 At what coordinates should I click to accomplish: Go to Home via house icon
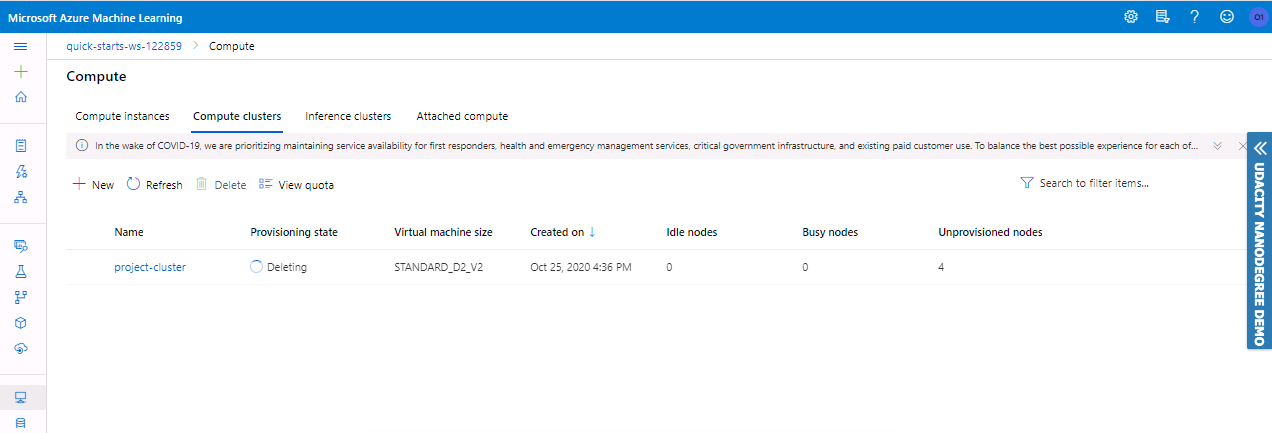(20, 97)
